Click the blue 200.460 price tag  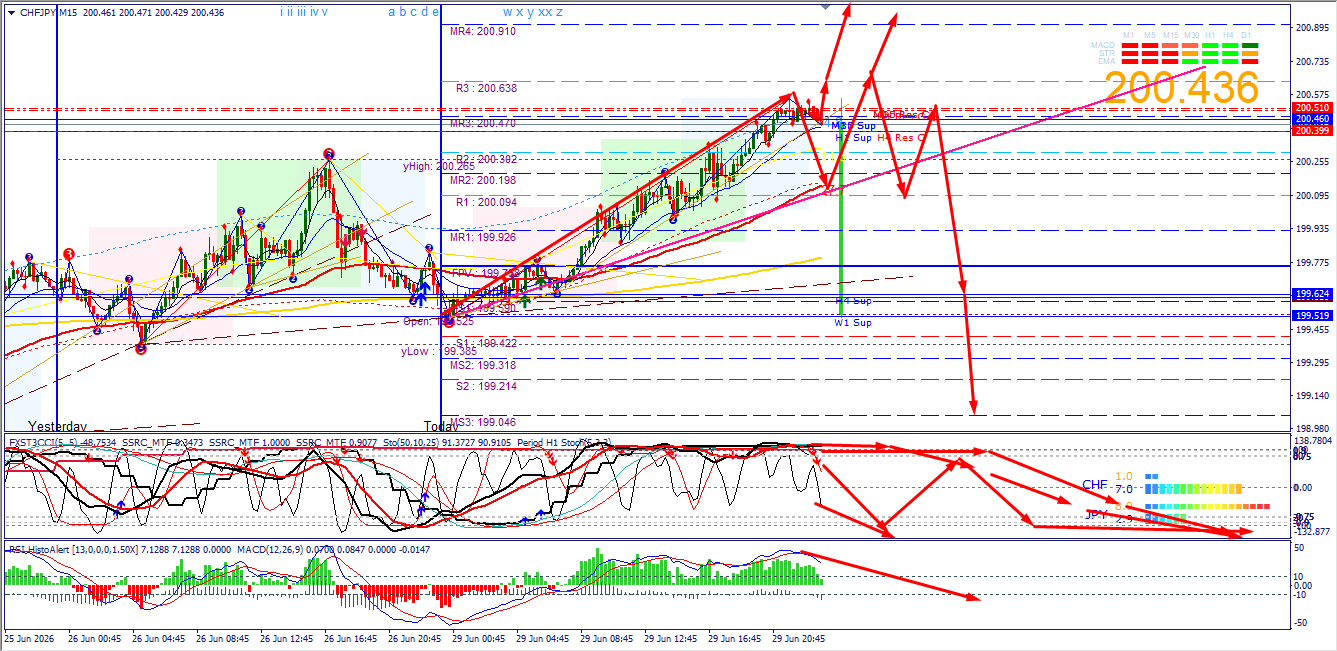point(1311,119)
